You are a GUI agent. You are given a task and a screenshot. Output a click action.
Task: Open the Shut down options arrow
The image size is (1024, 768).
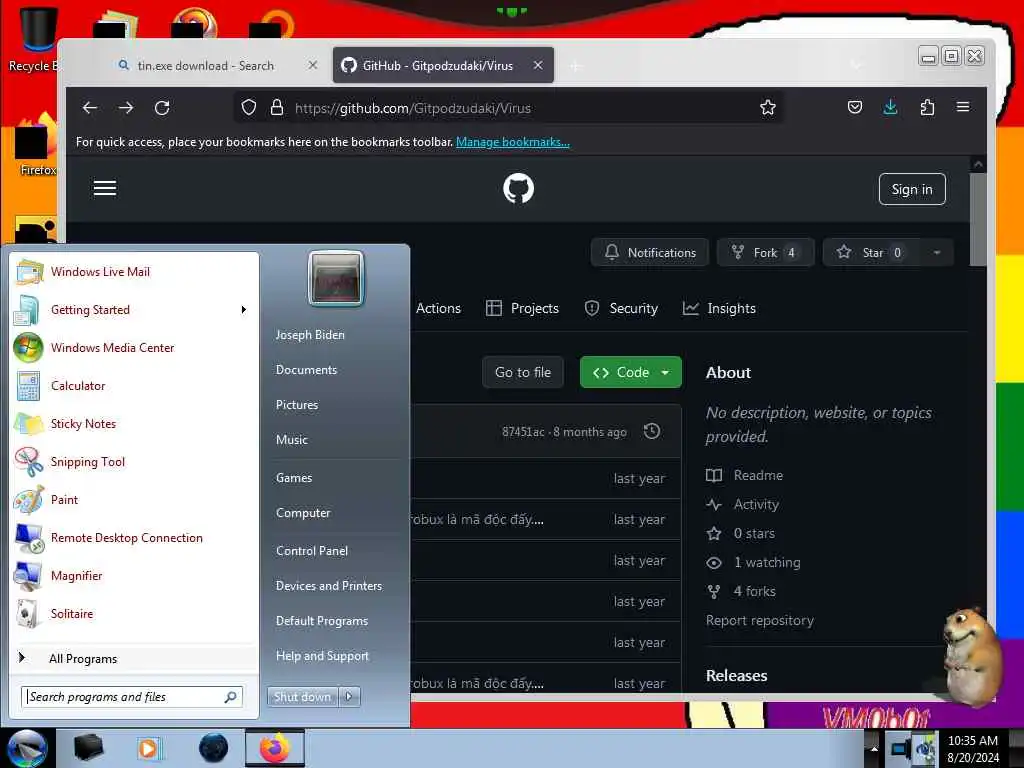click(x=349, y=697)
